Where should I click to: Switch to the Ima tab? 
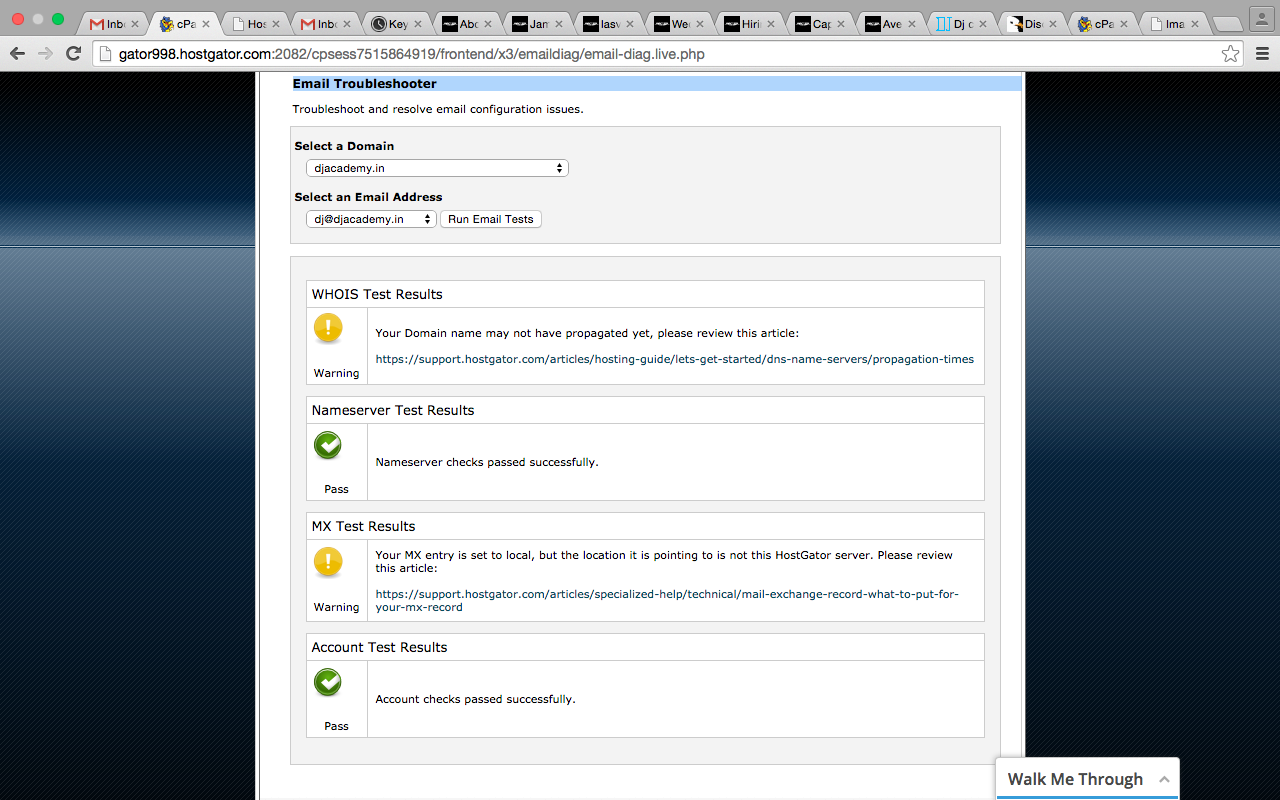click(1175, 24)
